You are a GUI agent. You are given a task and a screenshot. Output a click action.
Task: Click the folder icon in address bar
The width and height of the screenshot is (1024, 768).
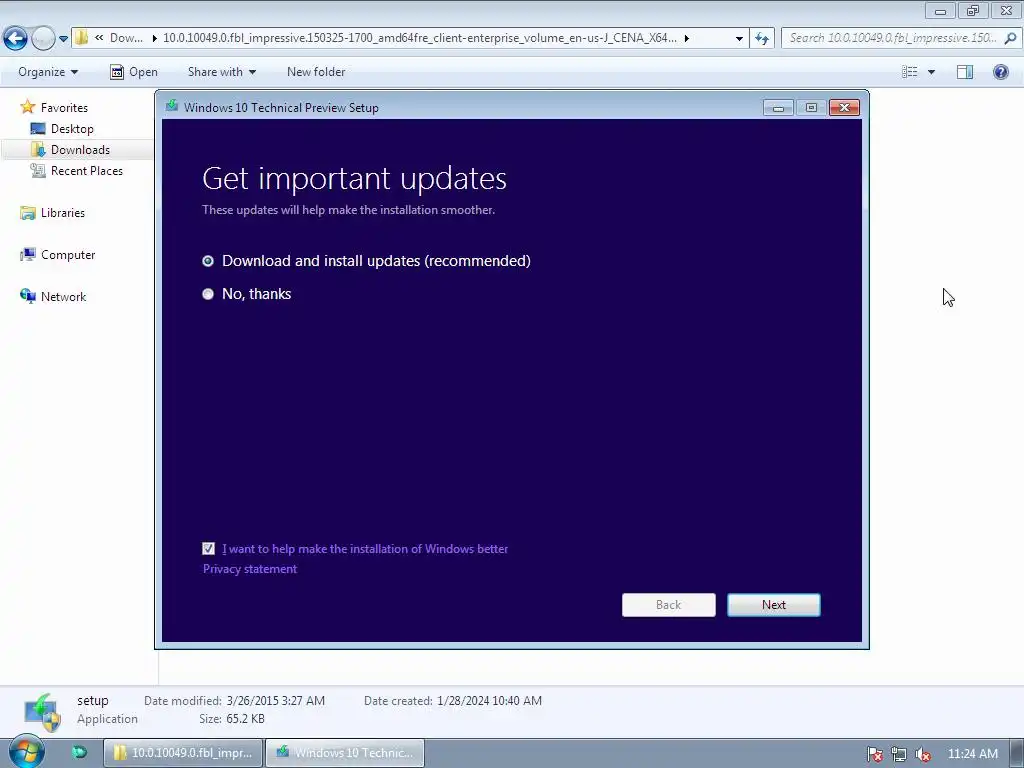pos(81,37)
